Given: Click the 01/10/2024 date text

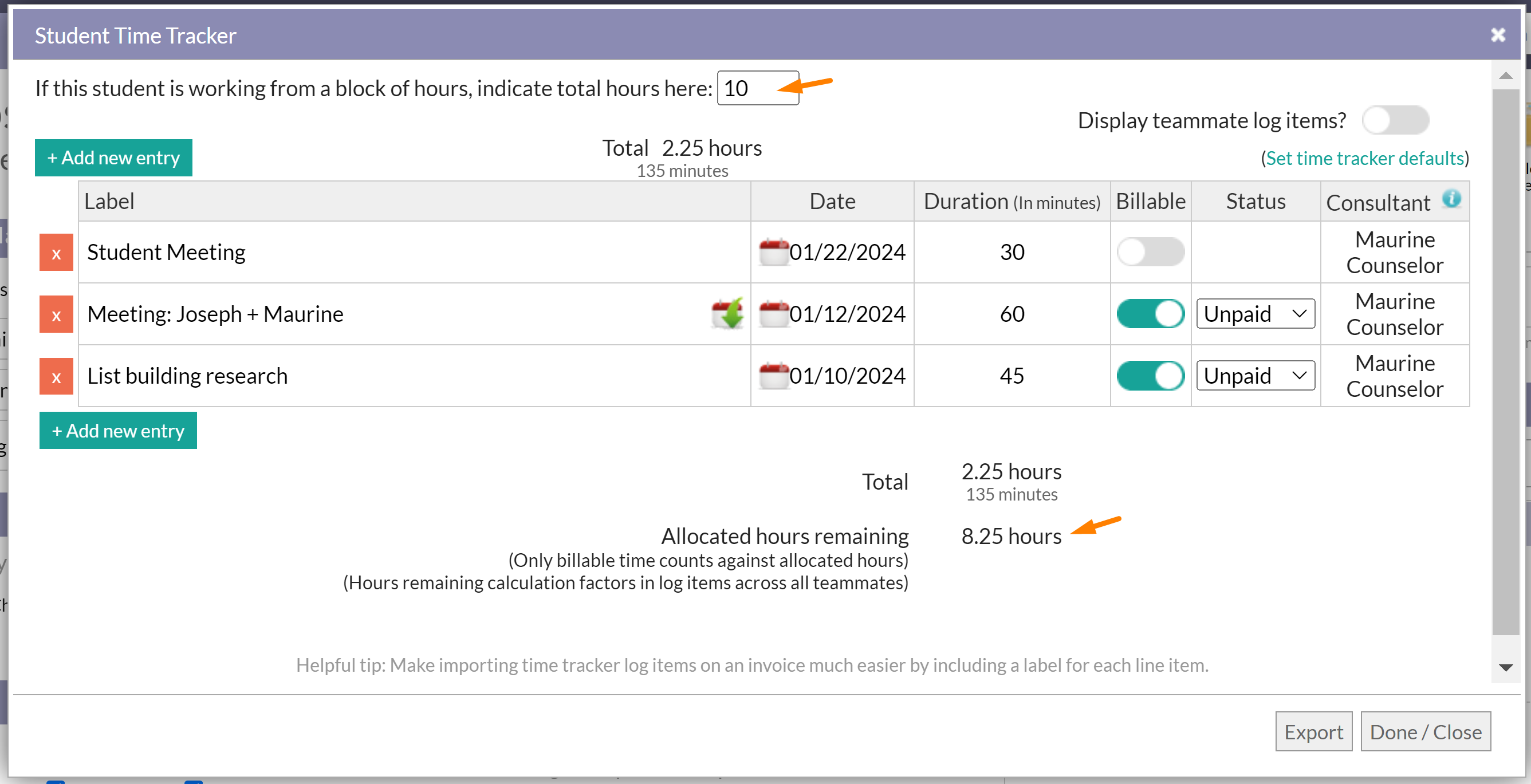Looking at the screenshot, I should click(x=847, y=376).
